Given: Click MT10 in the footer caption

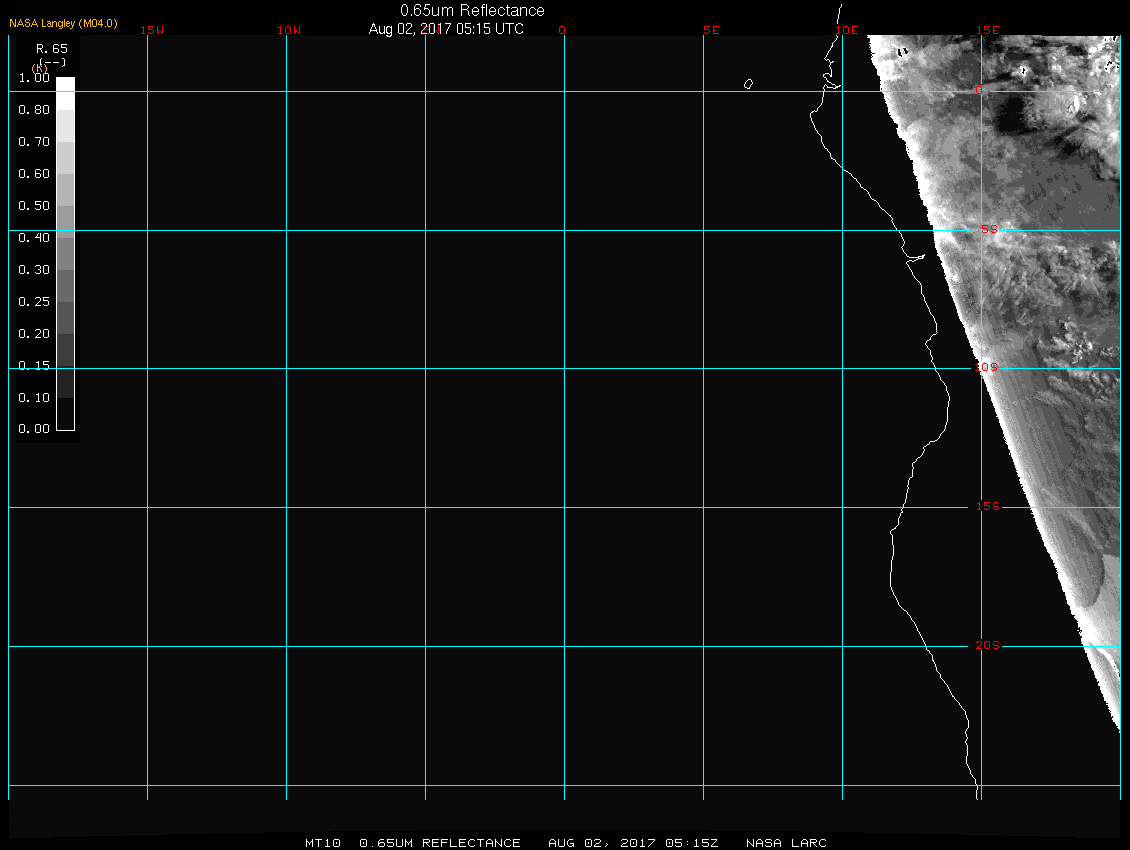Looking at the screenshot, I should [323, 843].
